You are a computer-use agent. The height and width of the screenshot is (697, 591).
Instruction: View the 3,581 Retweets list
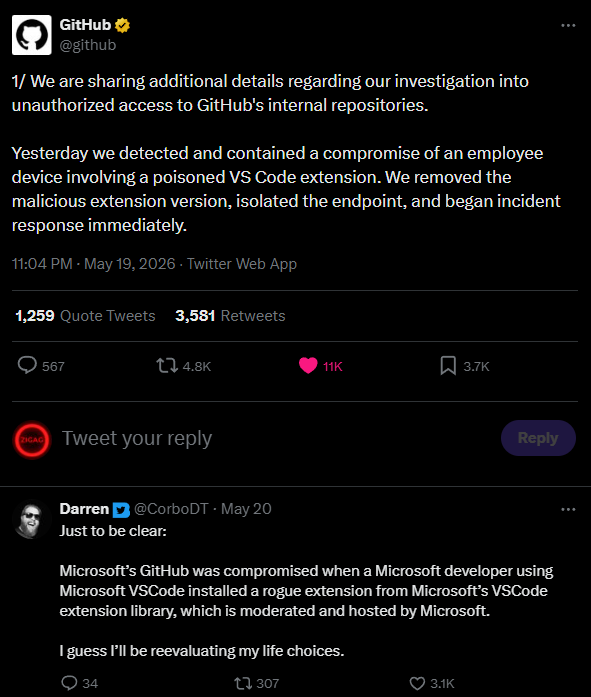[x=230, y=316]
